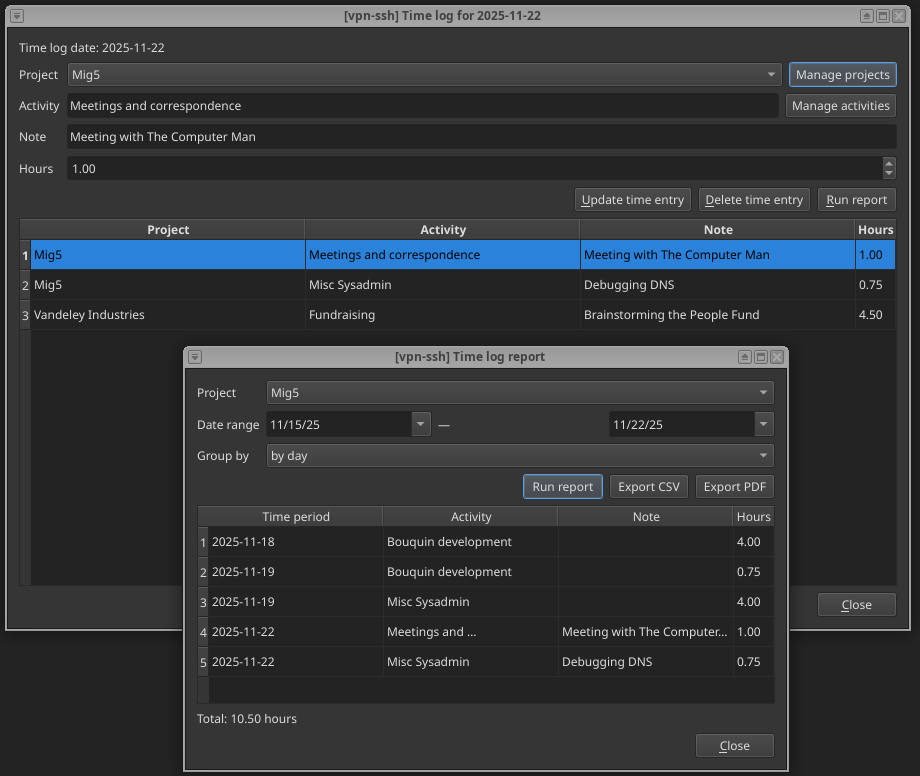Run report inside the report dialog
This screenshot has width=920, height=776.
[x=562, y=486]
